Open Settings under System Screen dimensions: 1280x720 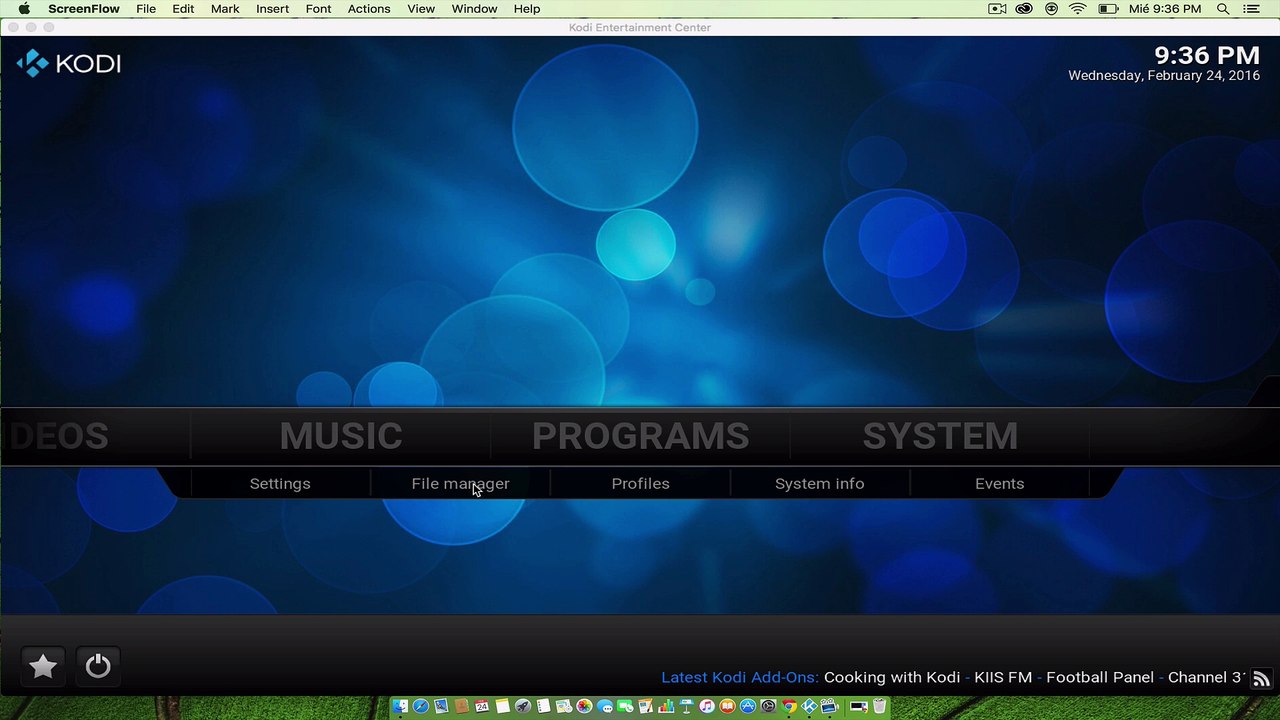click(x=280, y=484)
